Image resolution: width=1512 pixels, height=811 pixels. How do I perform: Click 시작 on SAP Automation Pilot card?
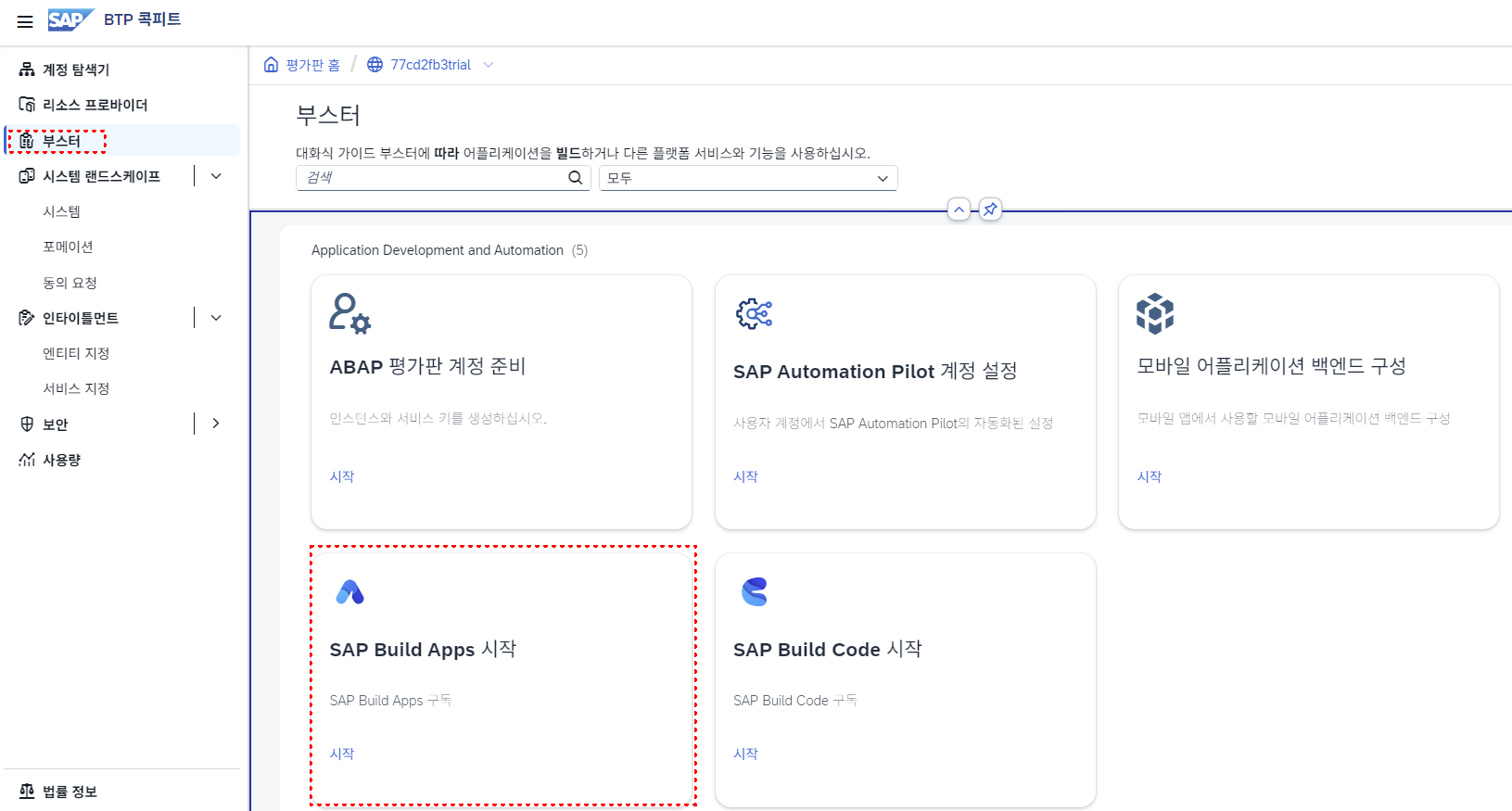(x=745, y=476)
